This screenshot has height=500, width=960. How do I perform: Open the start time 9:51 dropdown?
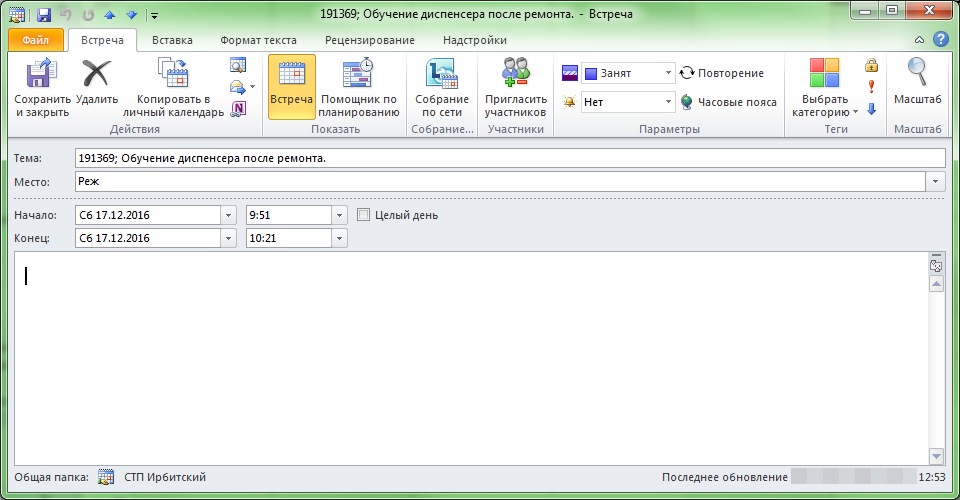[x=340, y=215]
